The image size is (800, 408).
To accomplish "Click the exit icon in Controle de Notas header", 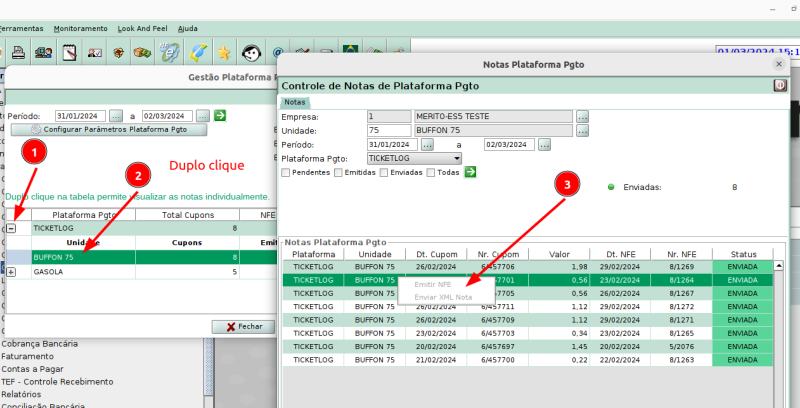I will [780, 86].
